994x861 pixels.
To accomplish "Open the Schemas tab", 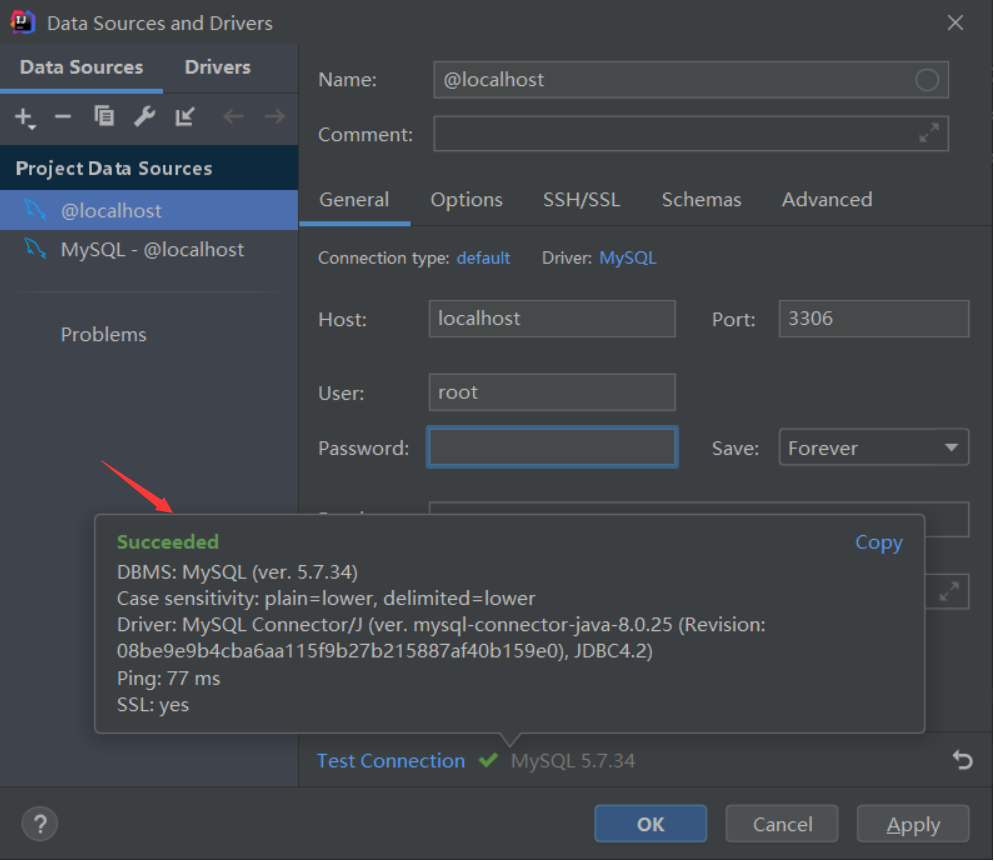I will 701,200.
